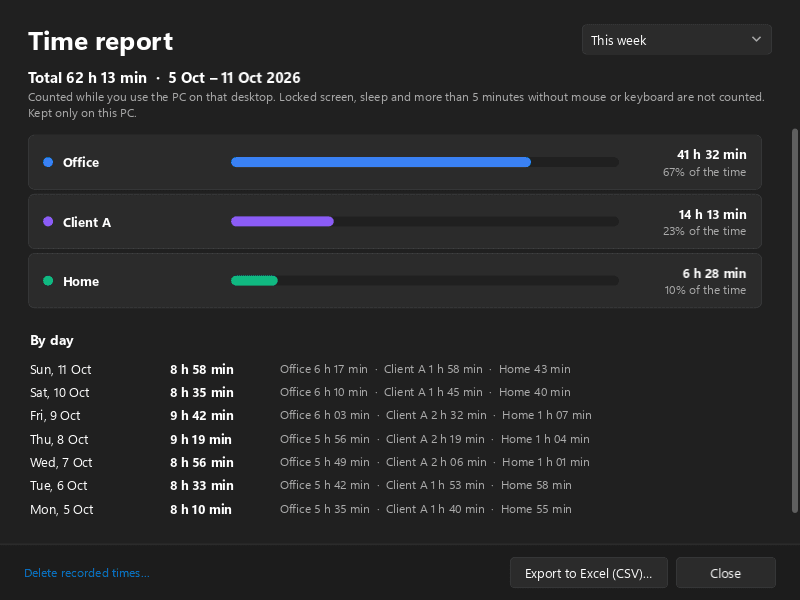The height and width of the screenshot is (600, 800).
Task: Select the Thu, 8 Oct day row
Action: tap(310, 439)
